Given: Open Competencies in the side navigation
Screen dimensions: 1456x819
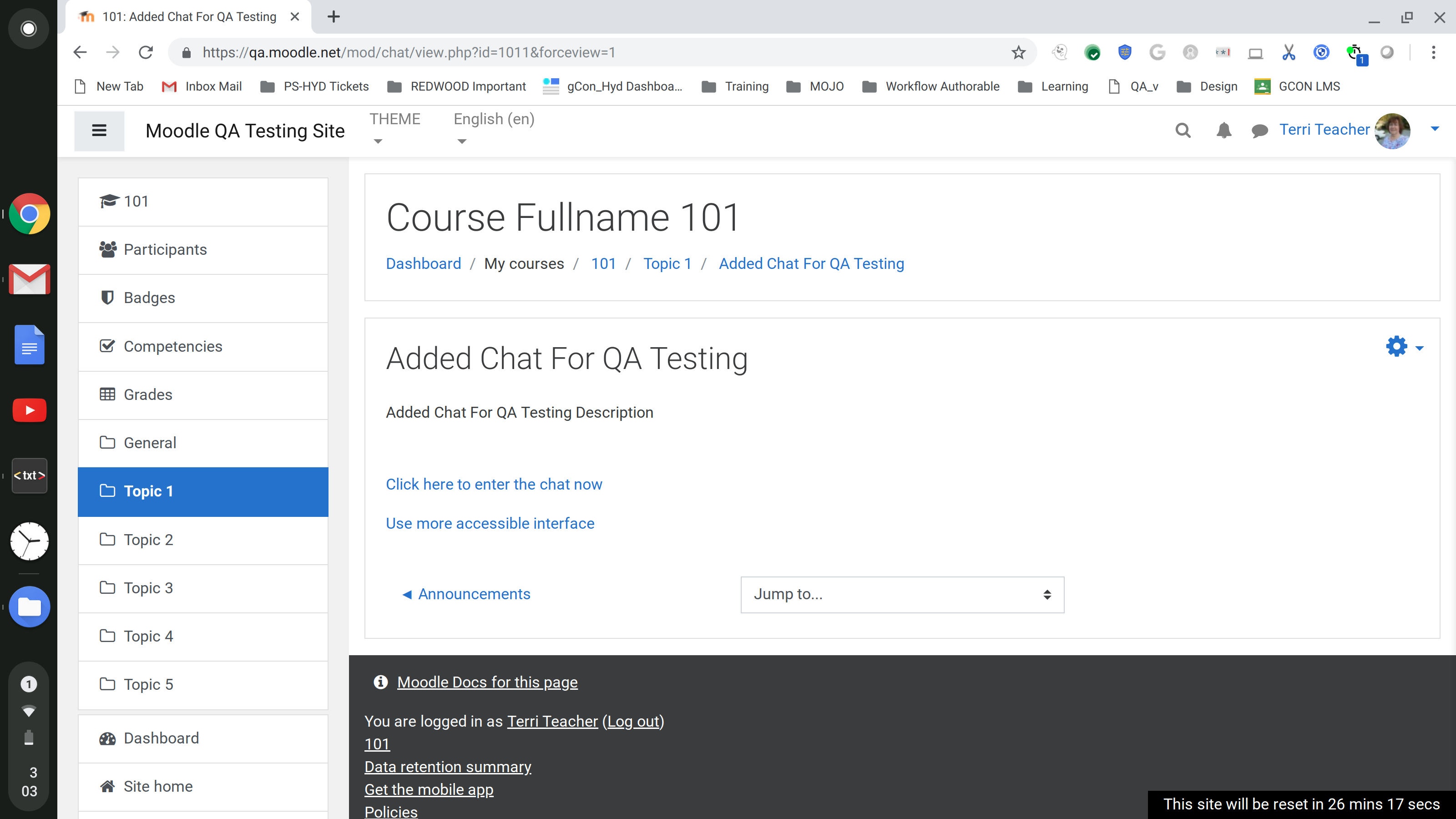Looking at the screenshot, I should pos(203,346).
